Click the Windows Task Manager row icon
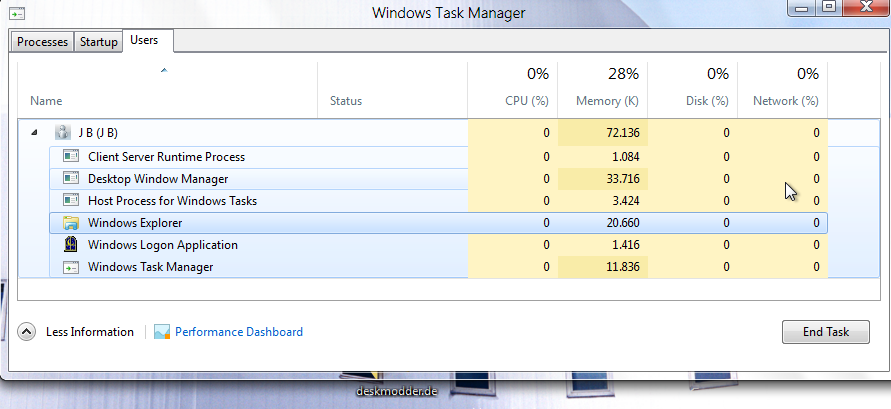Viewport: 891px width, 409px height. (70, 267)
